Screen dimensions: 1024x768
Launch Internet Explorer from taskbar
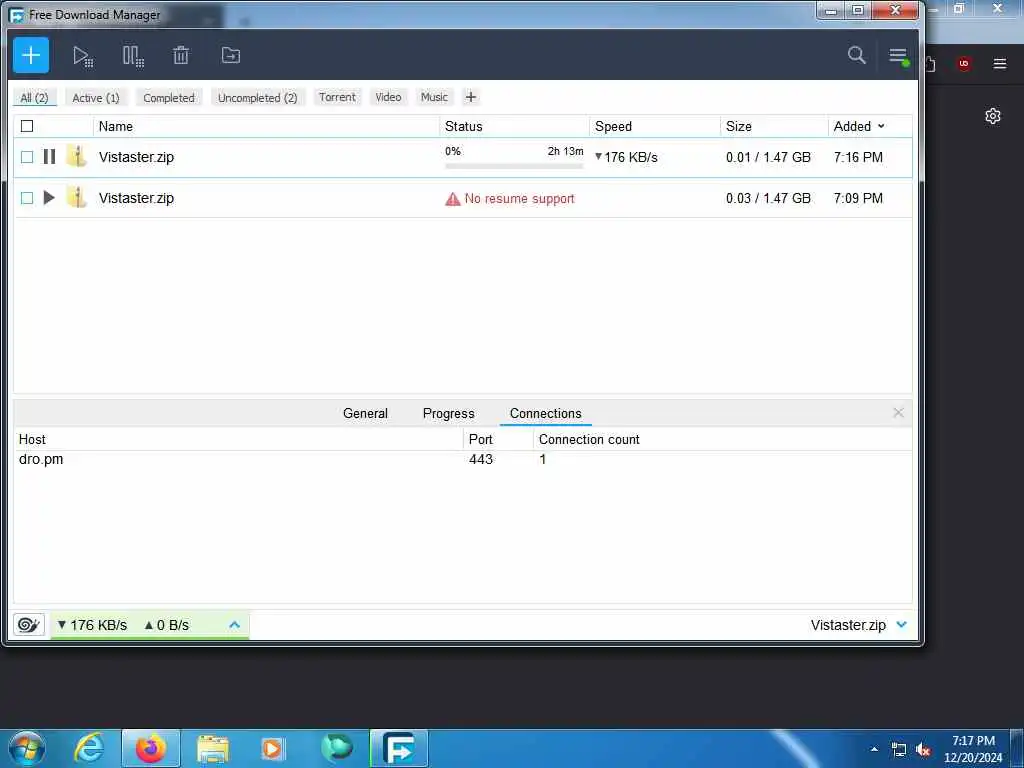point(88,748)
